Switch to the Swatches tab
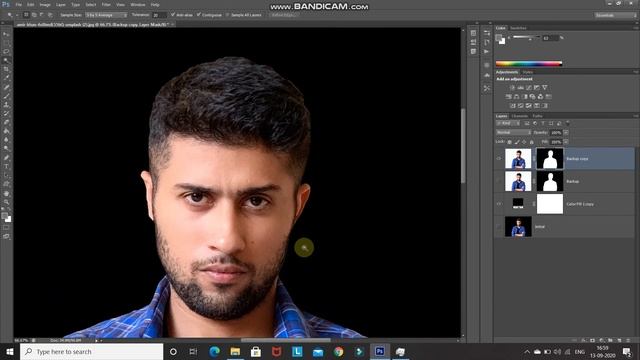This screenshot has height=360, width=640. [518, 28]
